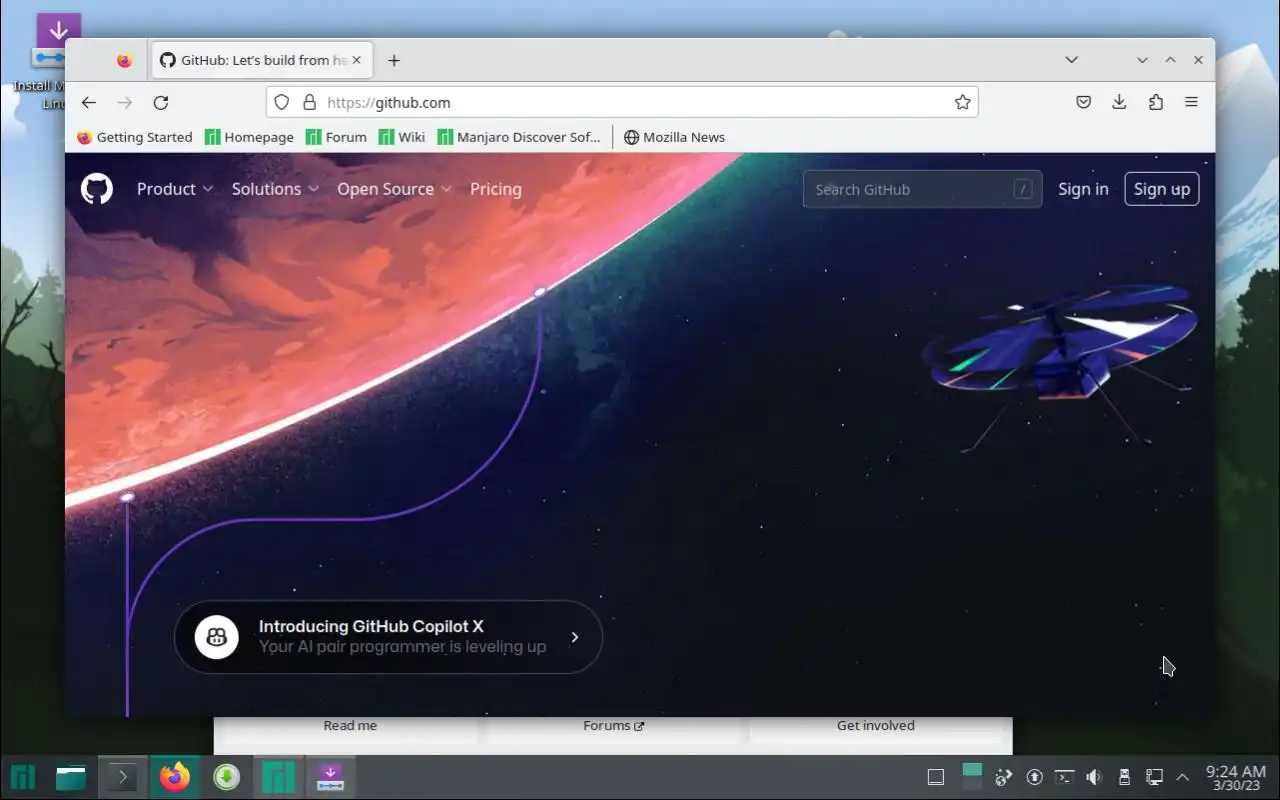Image resolution: width=1280 pixels, height=800 pixels.
Task: Open site info via padlock icon
Action: point(309,102)
